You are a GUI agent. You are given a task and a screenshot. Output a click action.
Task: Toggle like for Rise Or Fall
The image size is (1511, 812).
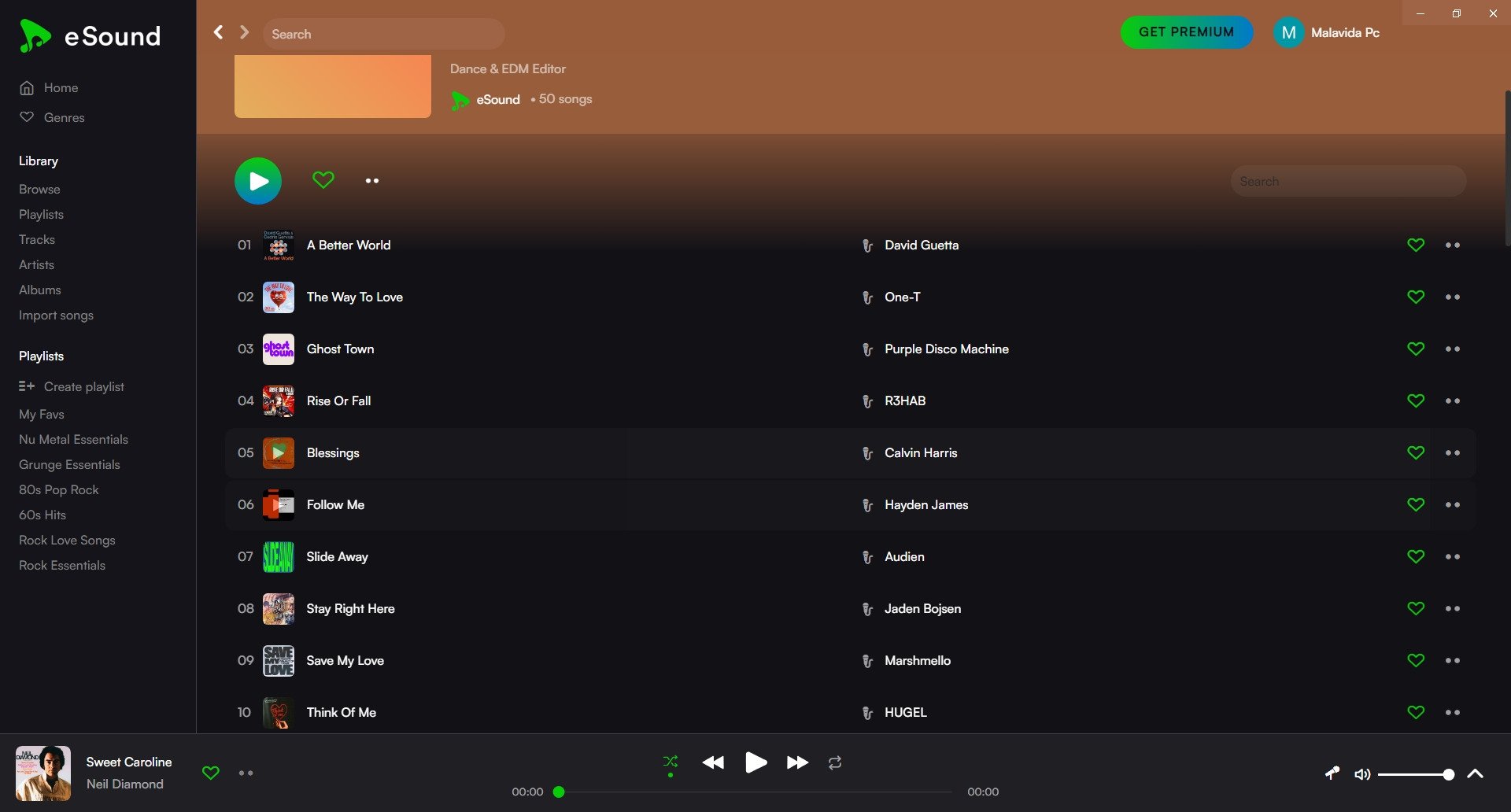1416,400
